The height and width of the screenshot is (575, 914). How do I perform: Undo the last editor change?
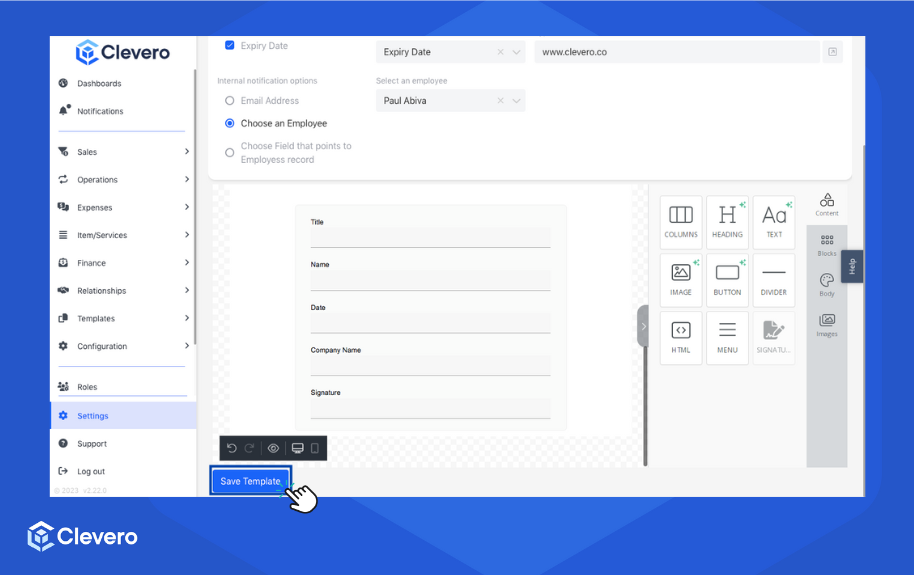pos(231,448)
